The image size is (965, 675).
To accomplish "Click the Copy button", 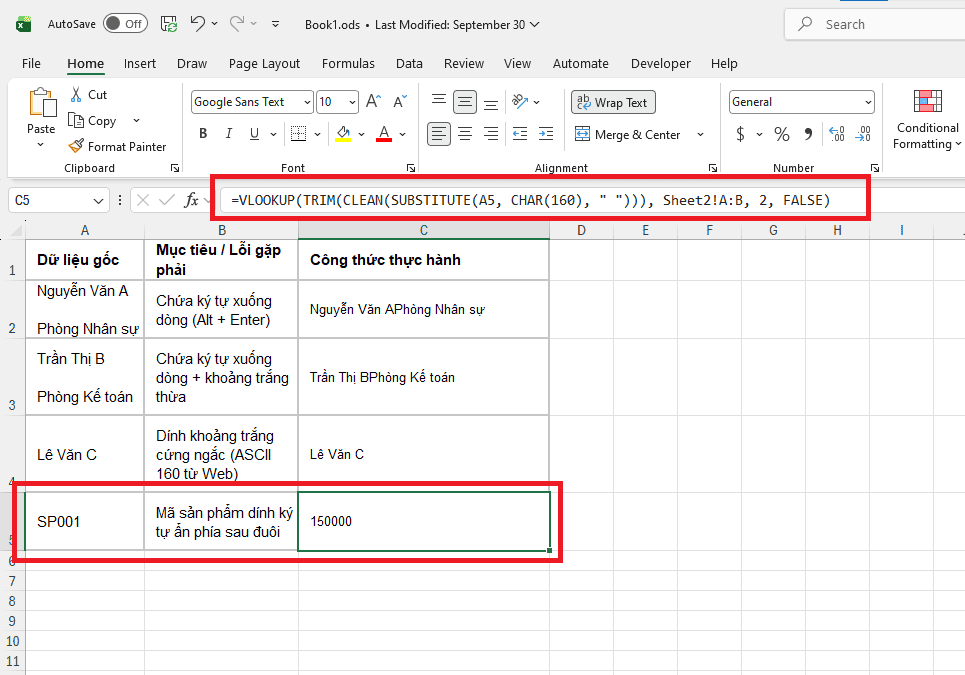I will [x=92, y=121].
